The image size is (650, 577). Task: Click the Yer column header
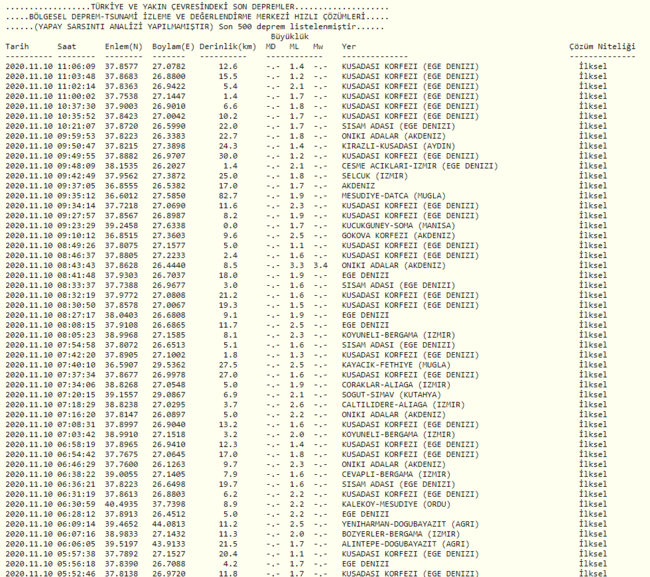click(x=348, y=47)
